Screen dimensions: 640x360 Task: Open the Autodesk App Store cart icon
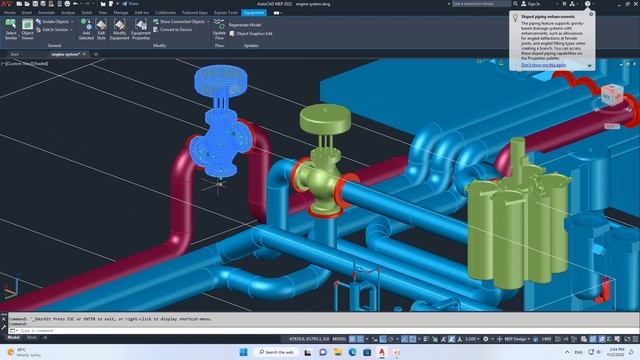pyautogui.click(x=564, y=4)
